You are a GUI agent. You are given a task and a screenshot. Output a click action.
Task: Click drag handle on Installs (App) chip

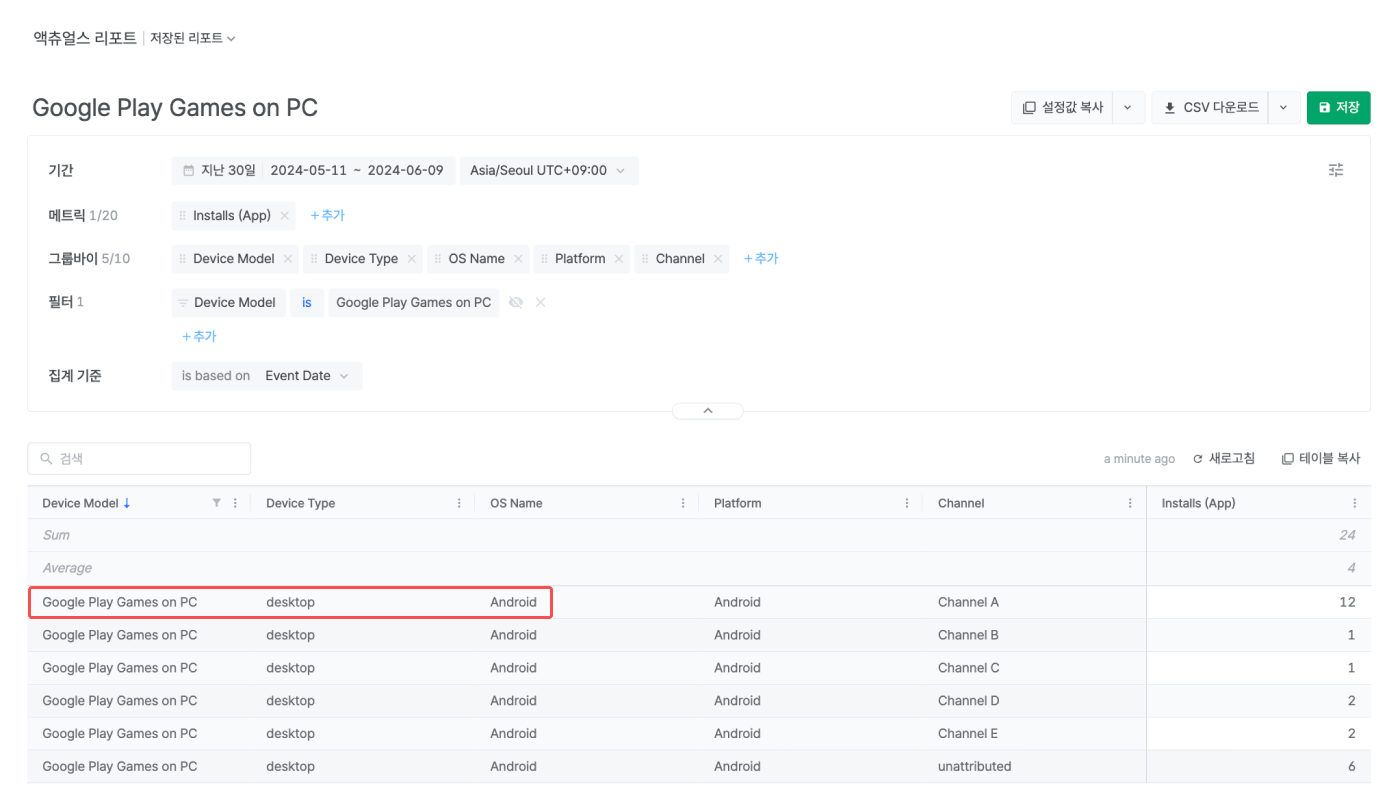point(182,215)
